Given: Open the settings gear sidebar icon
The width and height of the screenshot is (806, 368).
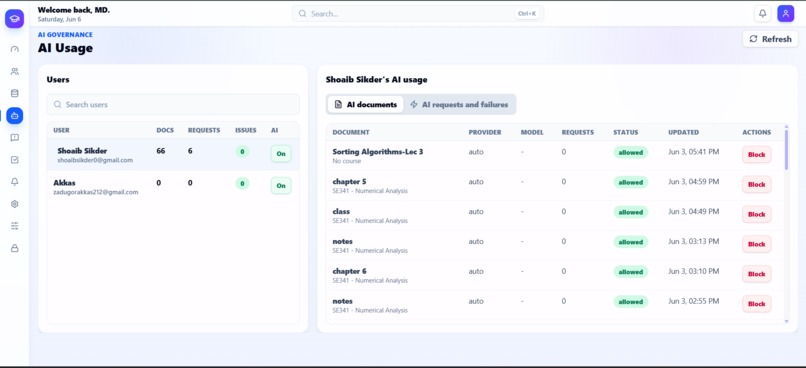Looking at the screenshot, I should tap(14, 204).
